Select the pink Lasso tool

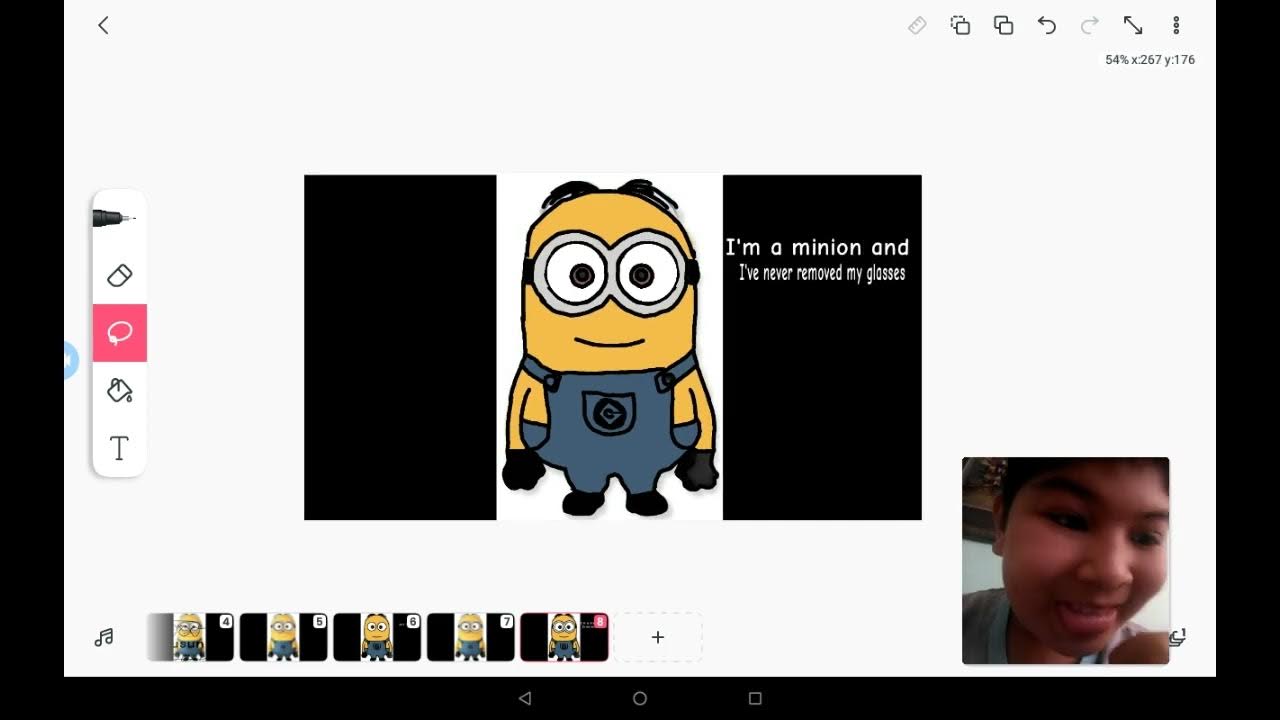120,332
